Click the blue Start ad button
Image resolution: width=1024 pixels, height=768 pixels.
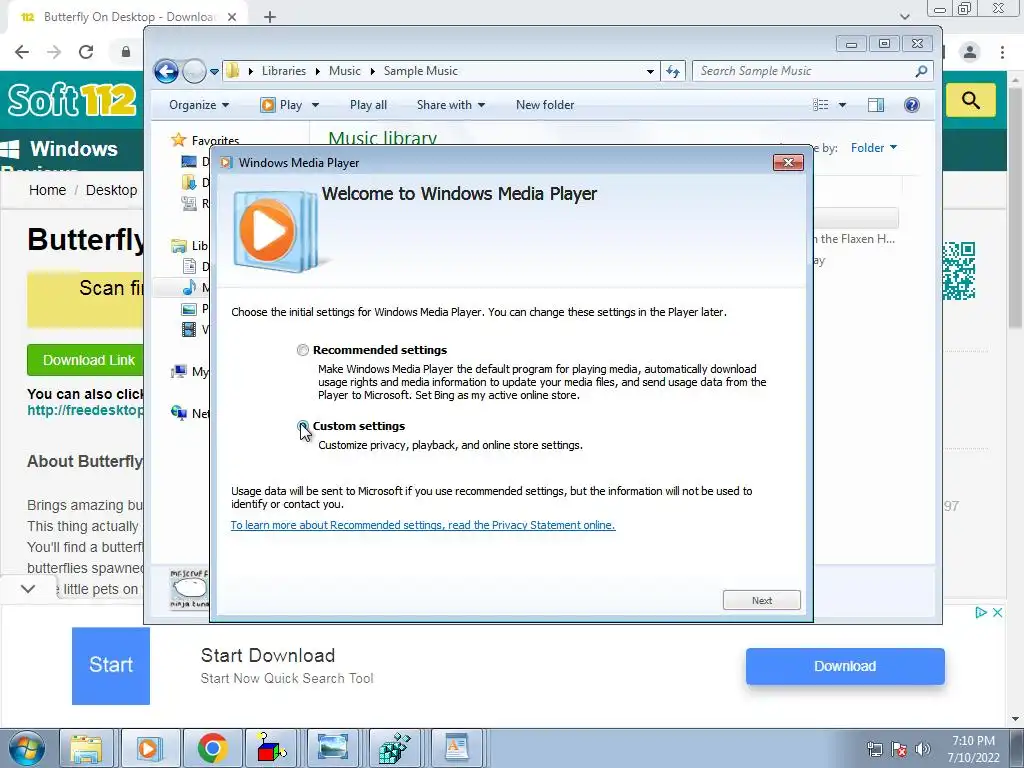[110, 665]
